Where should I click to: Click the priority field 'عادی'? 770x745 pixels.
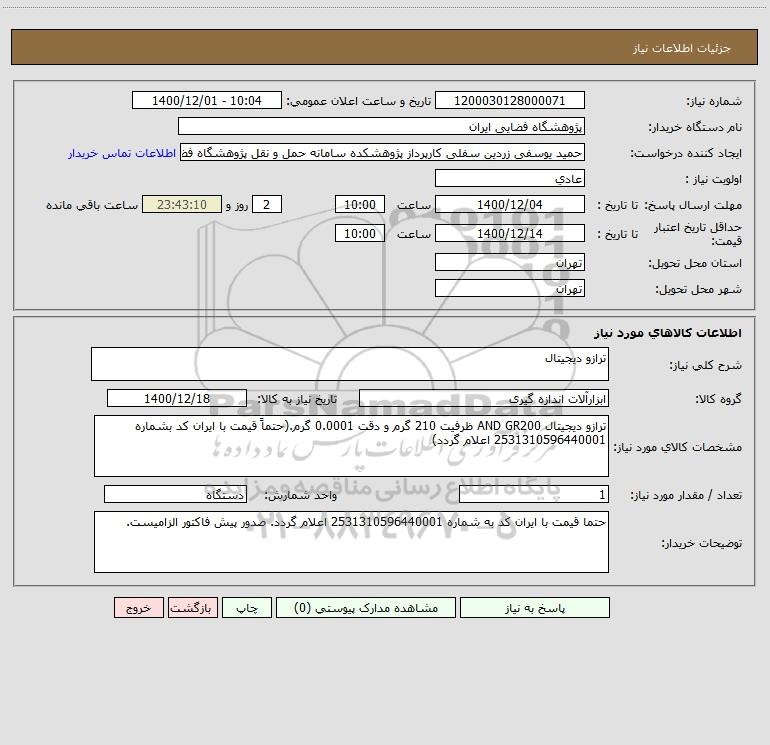coord(510,178)
